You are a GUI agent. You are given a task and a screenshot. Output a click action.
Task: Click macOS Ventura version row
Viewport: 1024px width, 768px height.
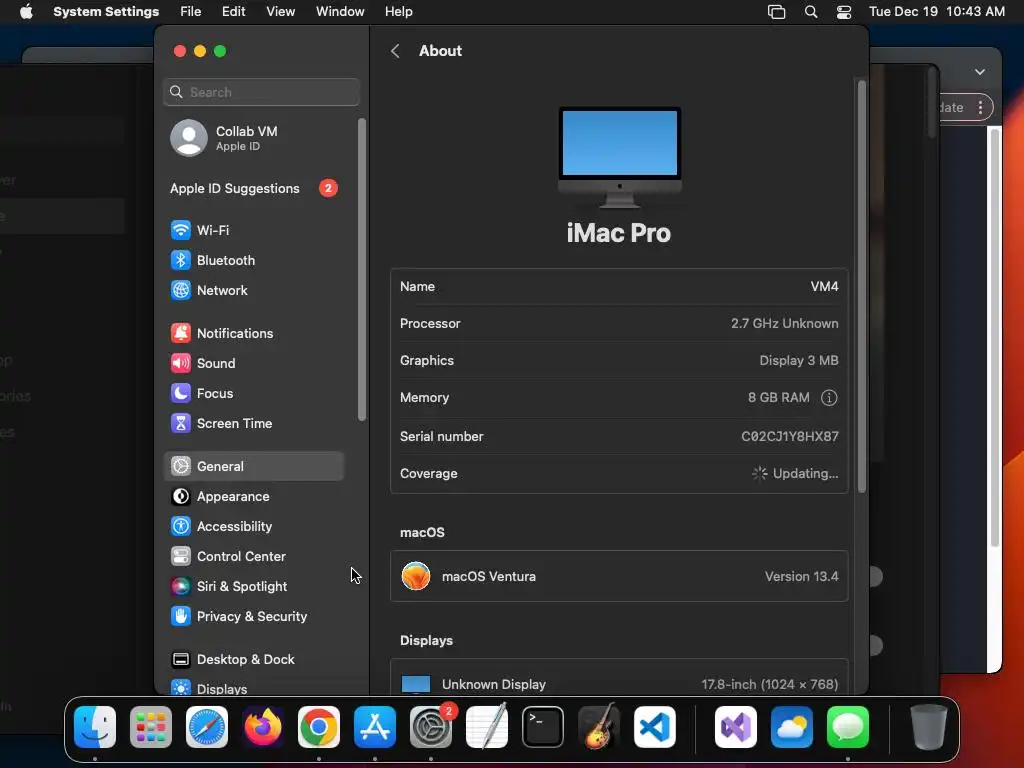click(x=619, y=576)
